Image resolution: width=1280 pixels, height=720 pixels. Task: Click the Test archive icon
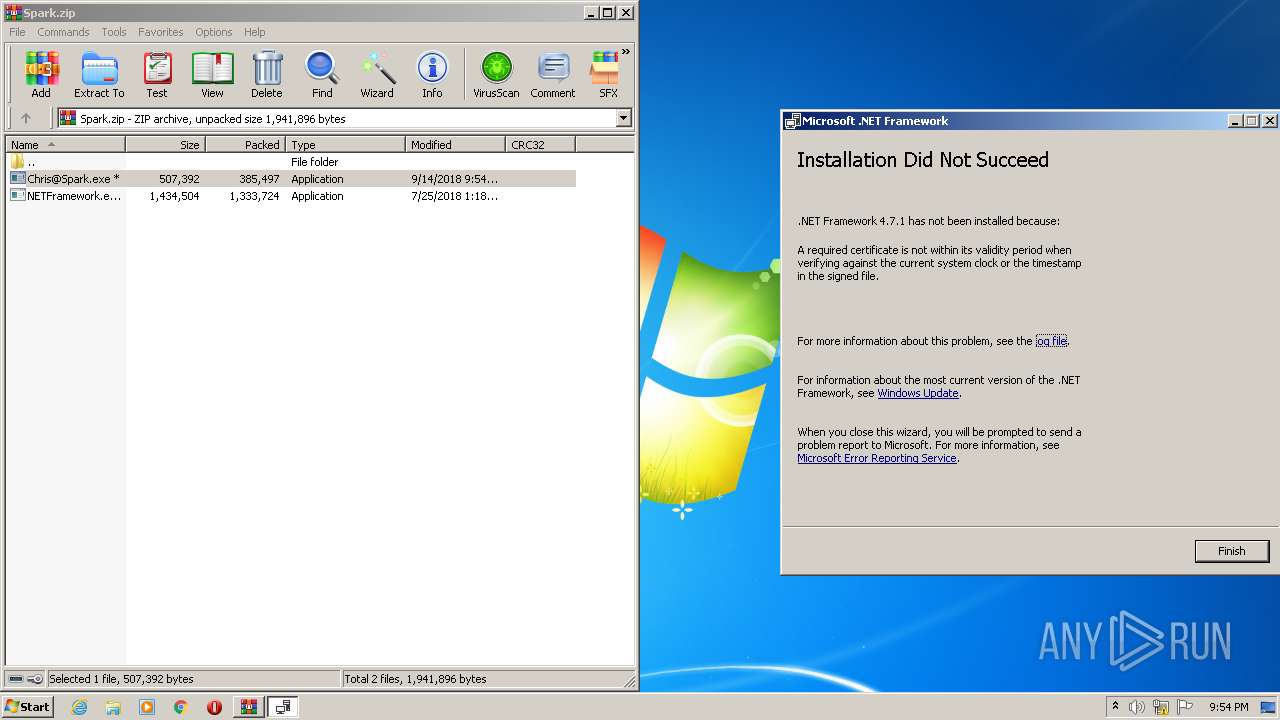(x=157, y=75)
